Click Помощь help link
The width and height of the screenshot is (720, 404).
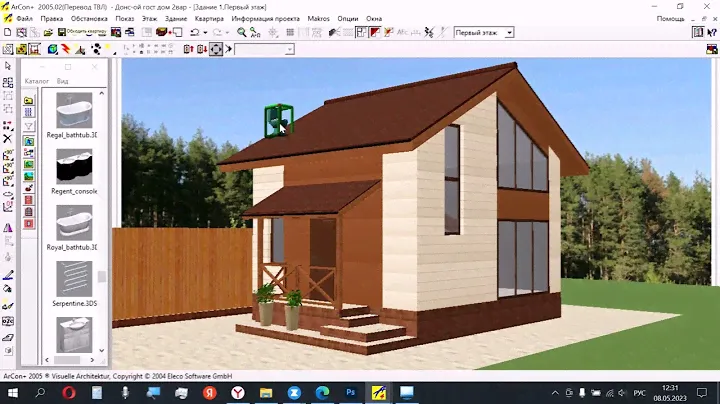tap(670, 18)
